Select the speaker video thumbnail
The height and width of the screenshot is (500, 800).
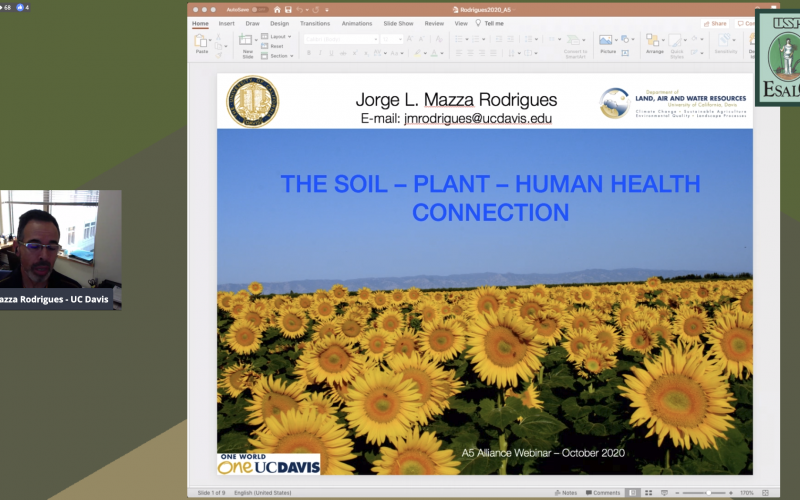click(x=61, y=250)
